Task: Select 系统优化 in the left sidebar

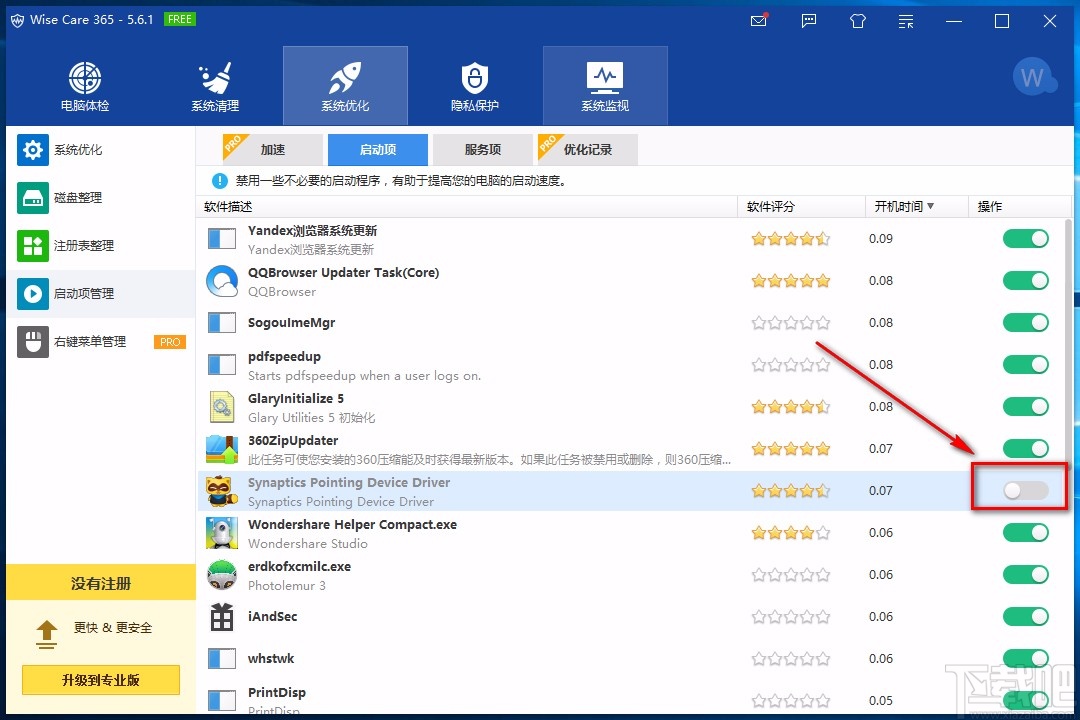Action: point(101,150)
